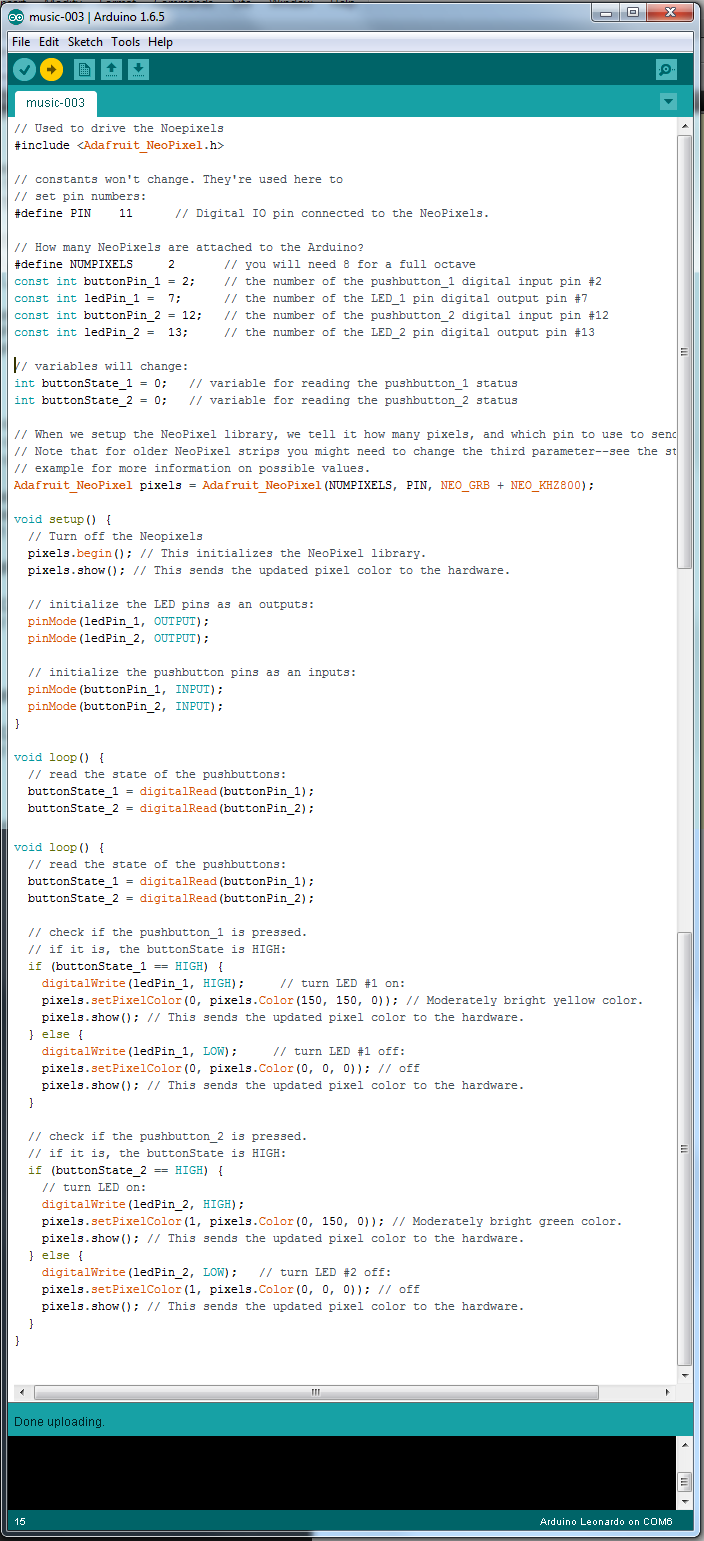Select the music-003 sketch tab
Image resolution: width=704 pixels, height=1541 pixels.
coord(55,103)
